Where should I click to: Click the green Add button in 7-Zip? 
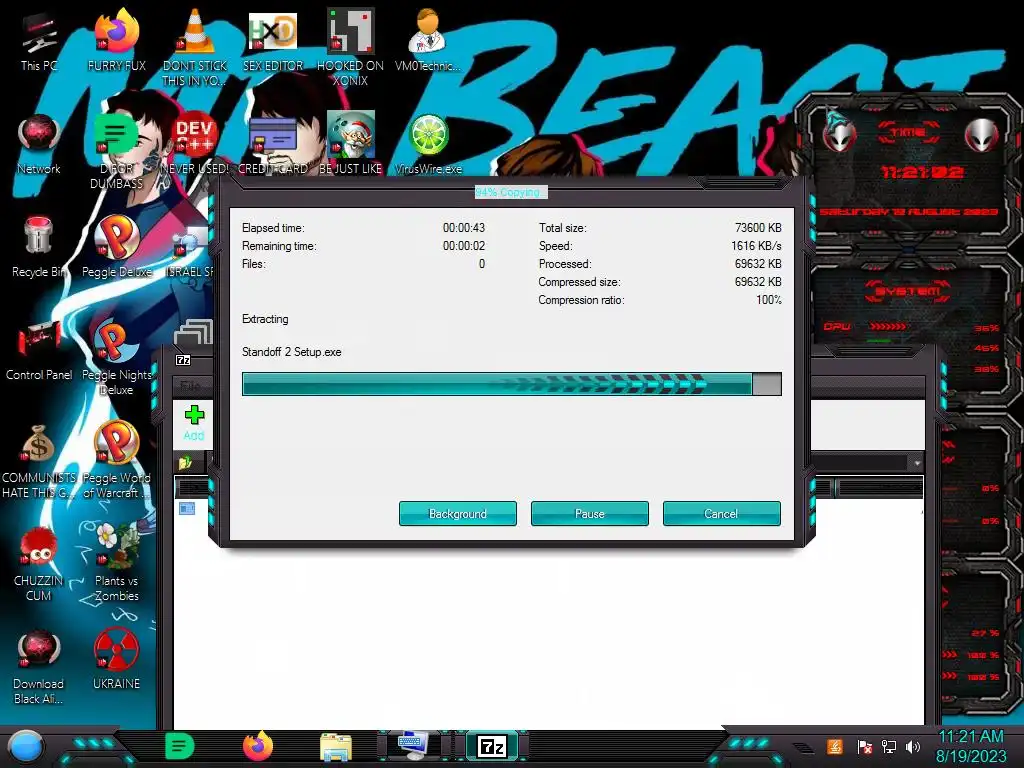pyautogui.click(x=194, y=423)
